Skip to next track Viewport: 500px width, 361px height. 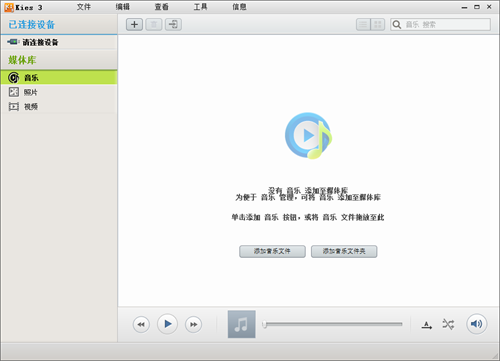click(193, 324)
